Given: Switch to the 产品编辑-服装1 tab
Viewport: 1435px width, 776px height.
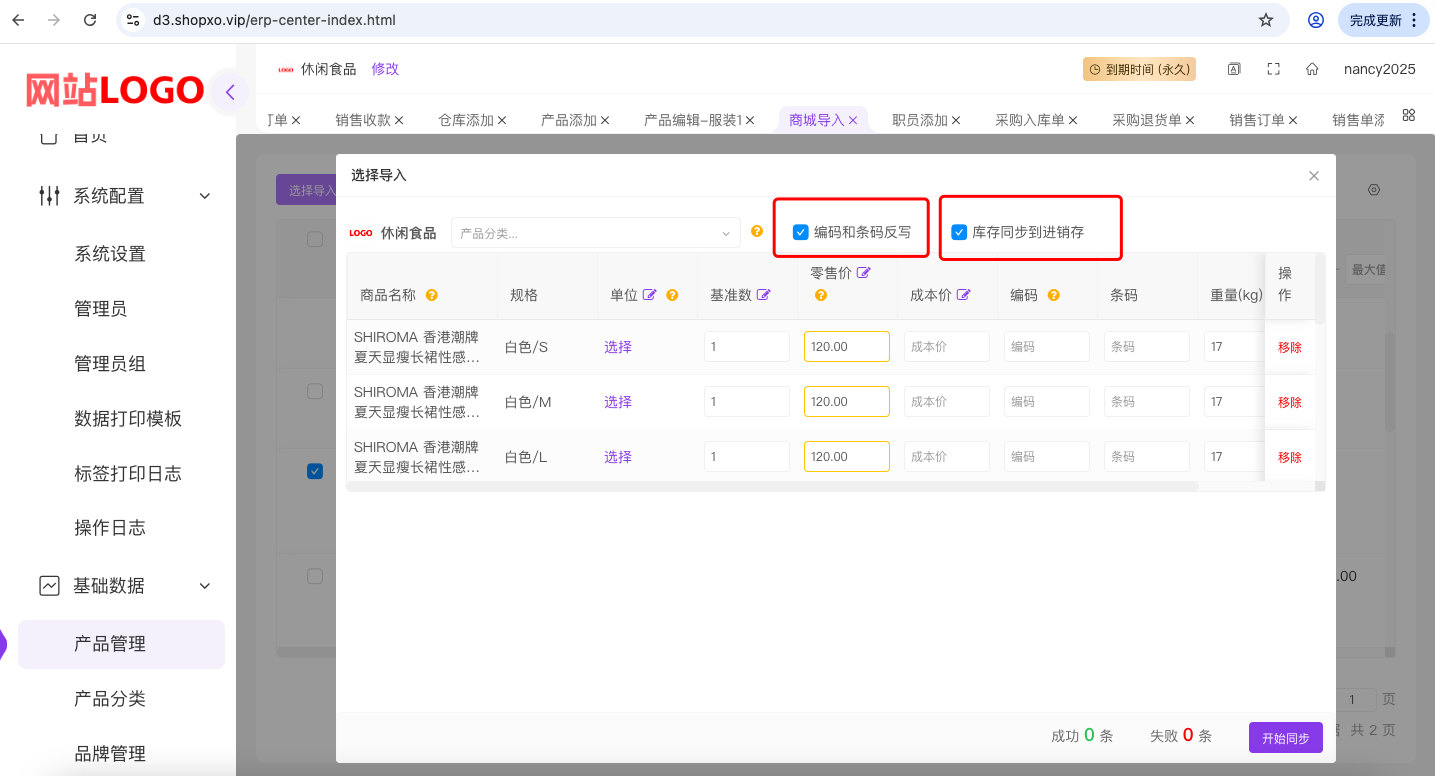Looking at the screenshot, I should pos(693,120).
